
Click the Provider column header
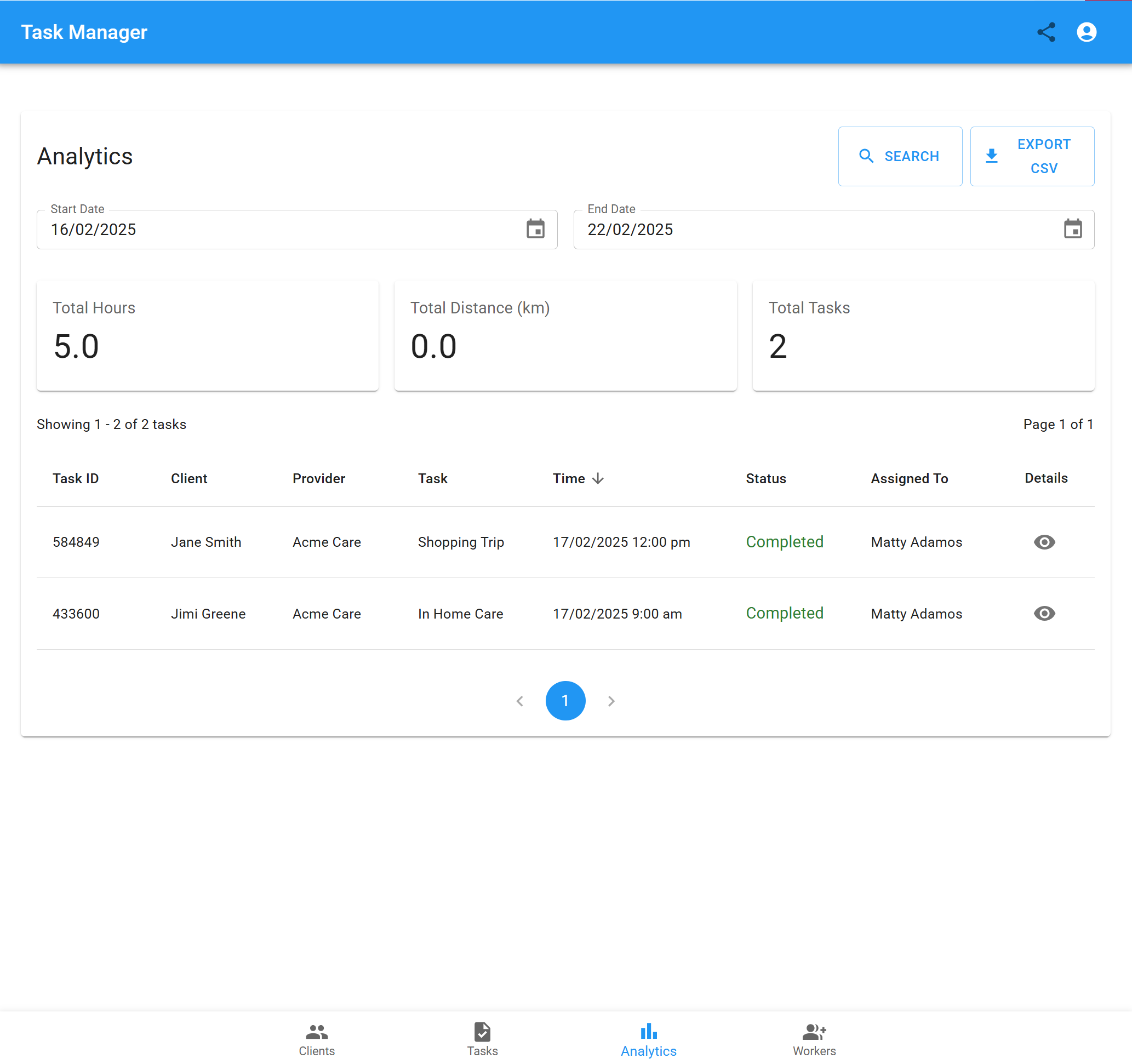[319, 478]
